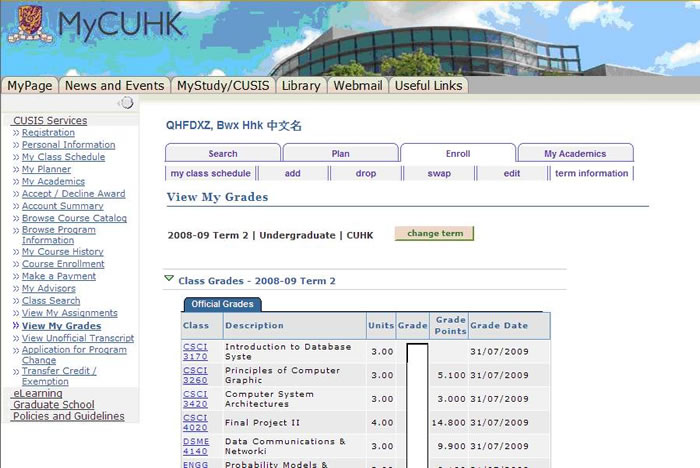Screen dimensions: 700x468
Task: Open My Course History link
Action: [62, 252]
